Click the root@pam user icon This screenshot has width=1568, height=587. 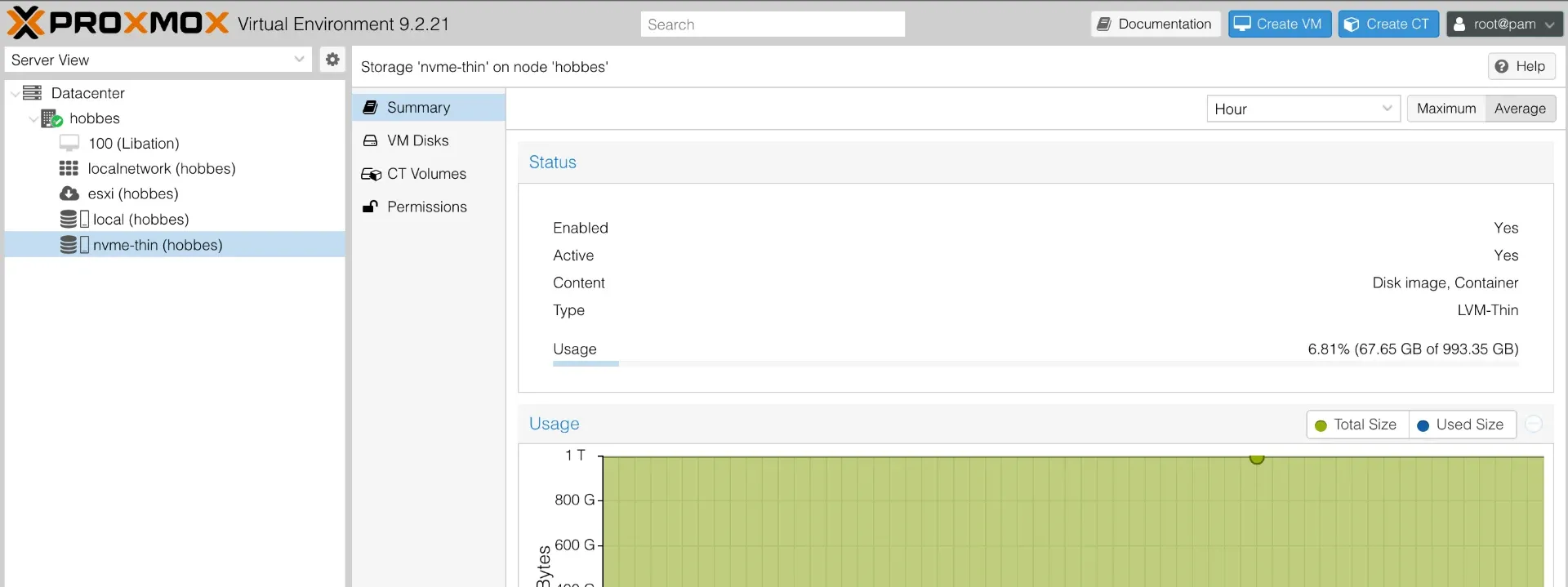tap(1459, 24)
